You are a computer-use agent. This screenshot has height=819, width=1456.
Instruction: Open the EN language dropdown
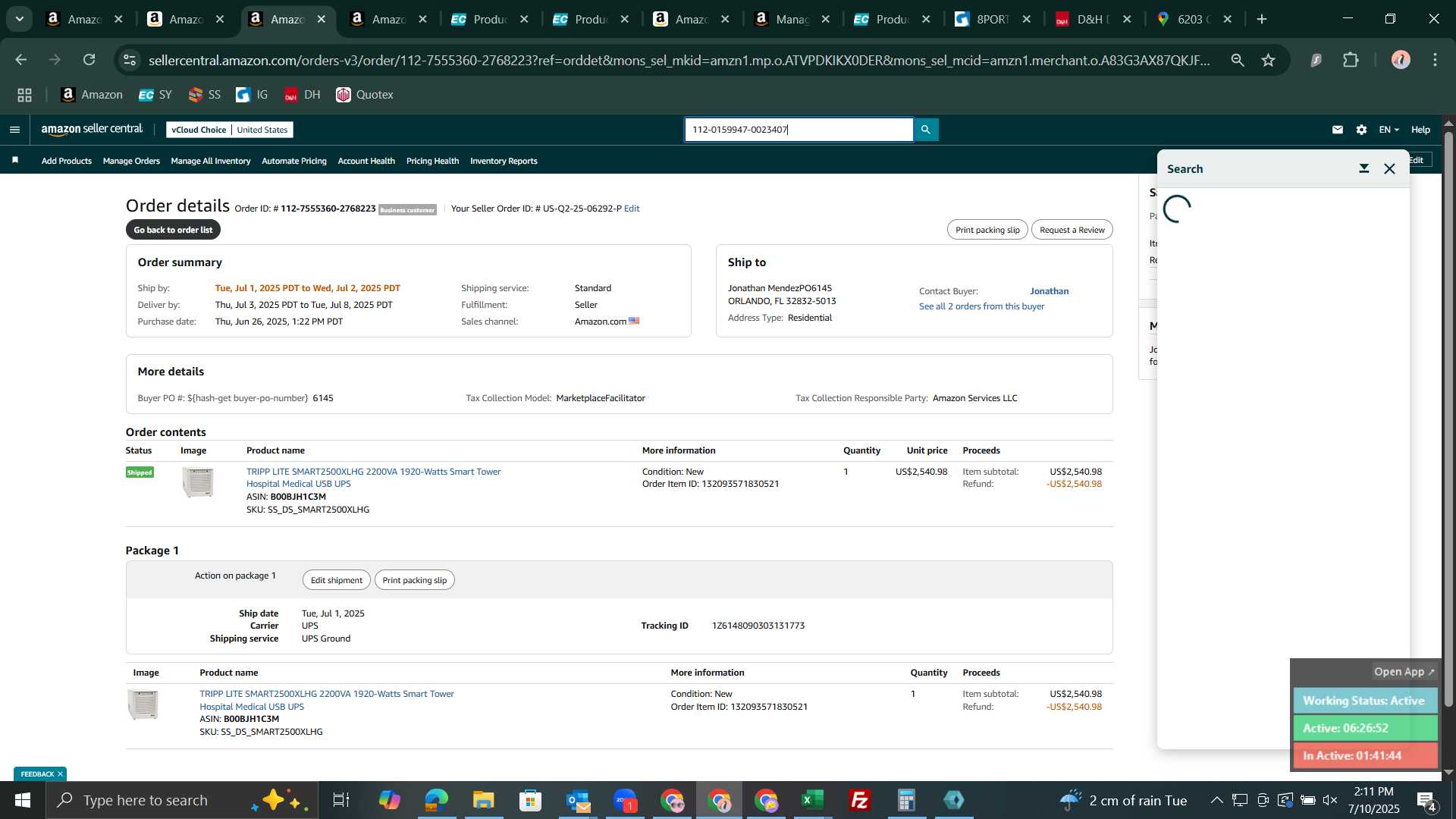pyautogui.click(x=1389, y=130)
